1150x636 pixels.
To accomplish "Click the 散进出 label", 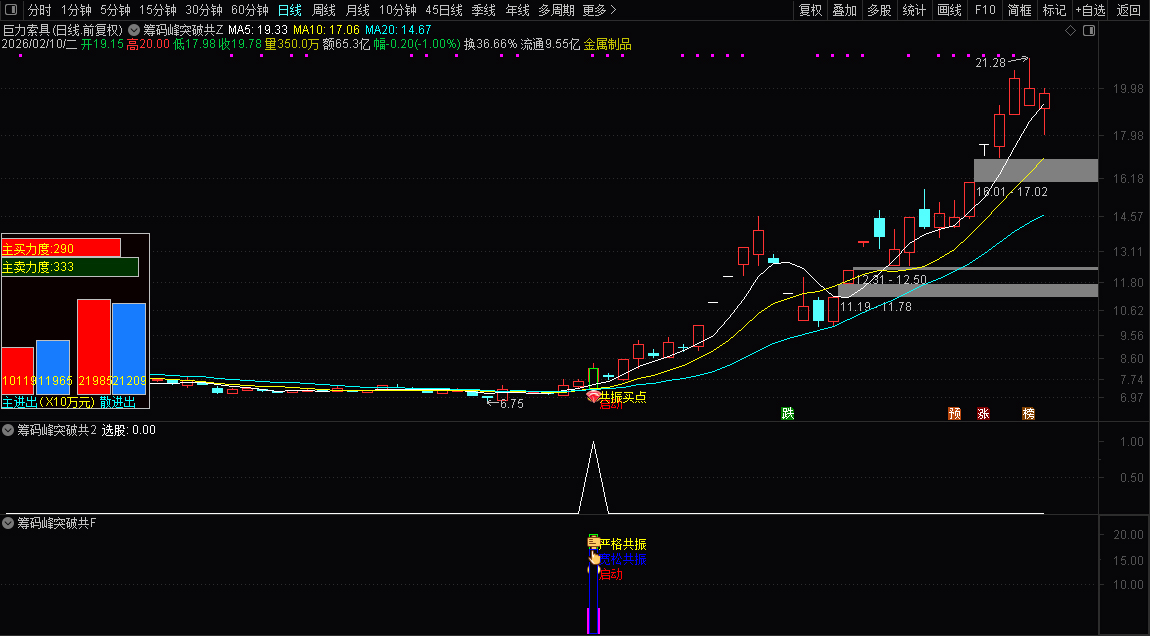I will pyautogui.click(x=118, y=402).
